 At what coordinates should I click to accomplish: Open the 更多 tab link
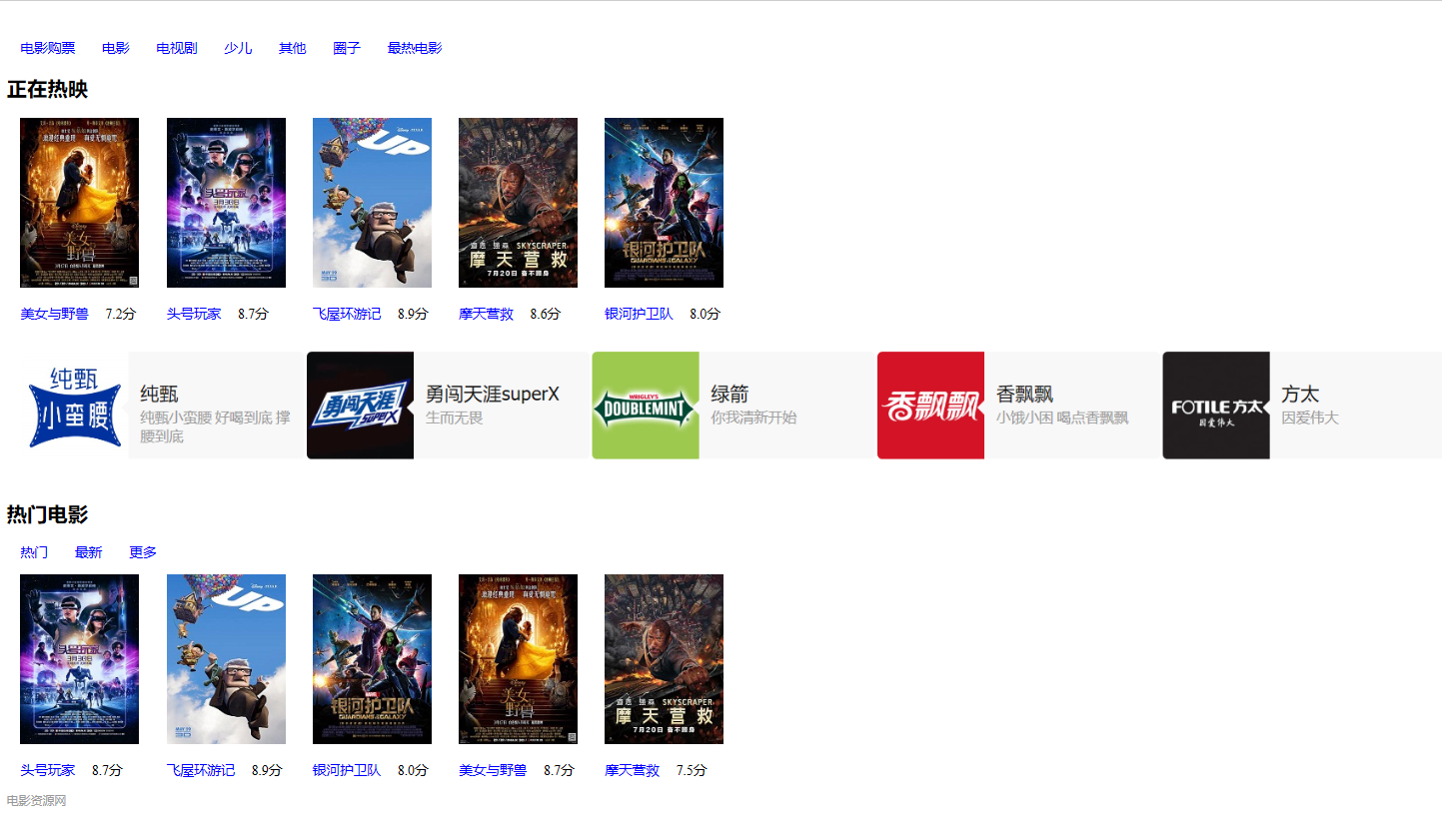click(x=143, y=552)
